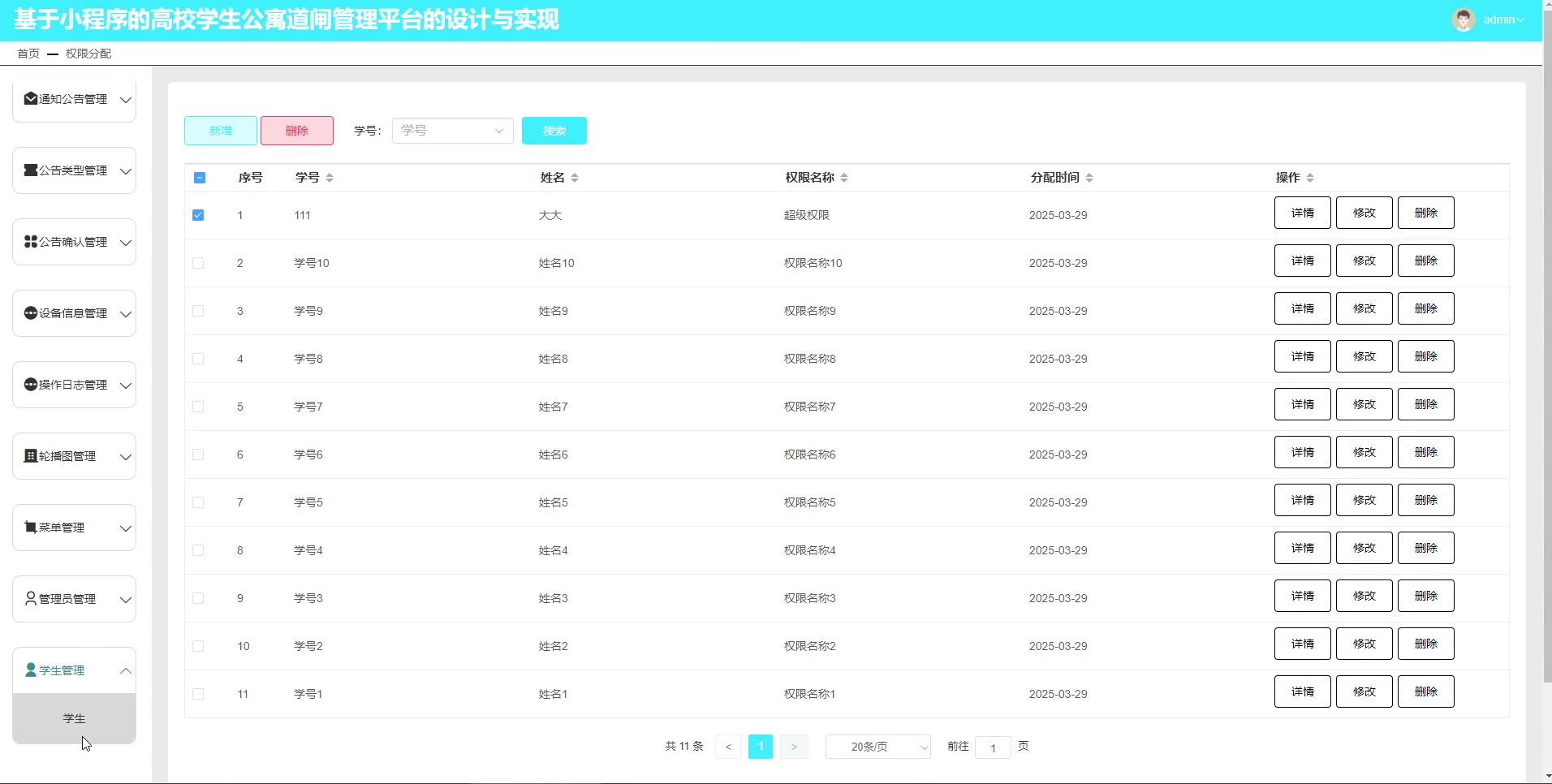Image resolution: width=1552 pixels, height=784 pixels.
Task: Click the 轮播图管理 sidebar icon
Action: tap(31, 456)
